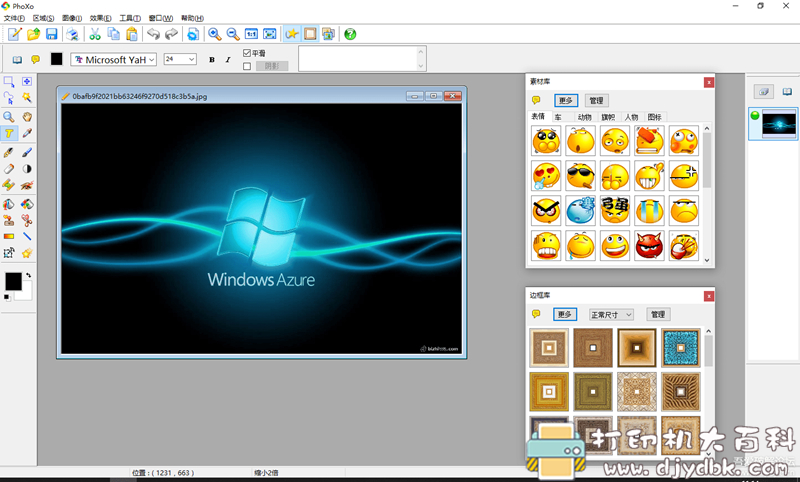800x482 pixels.
Task: Pick the eyedropper color picker tool
Action: pyautogui.click(x=27, y=133)
